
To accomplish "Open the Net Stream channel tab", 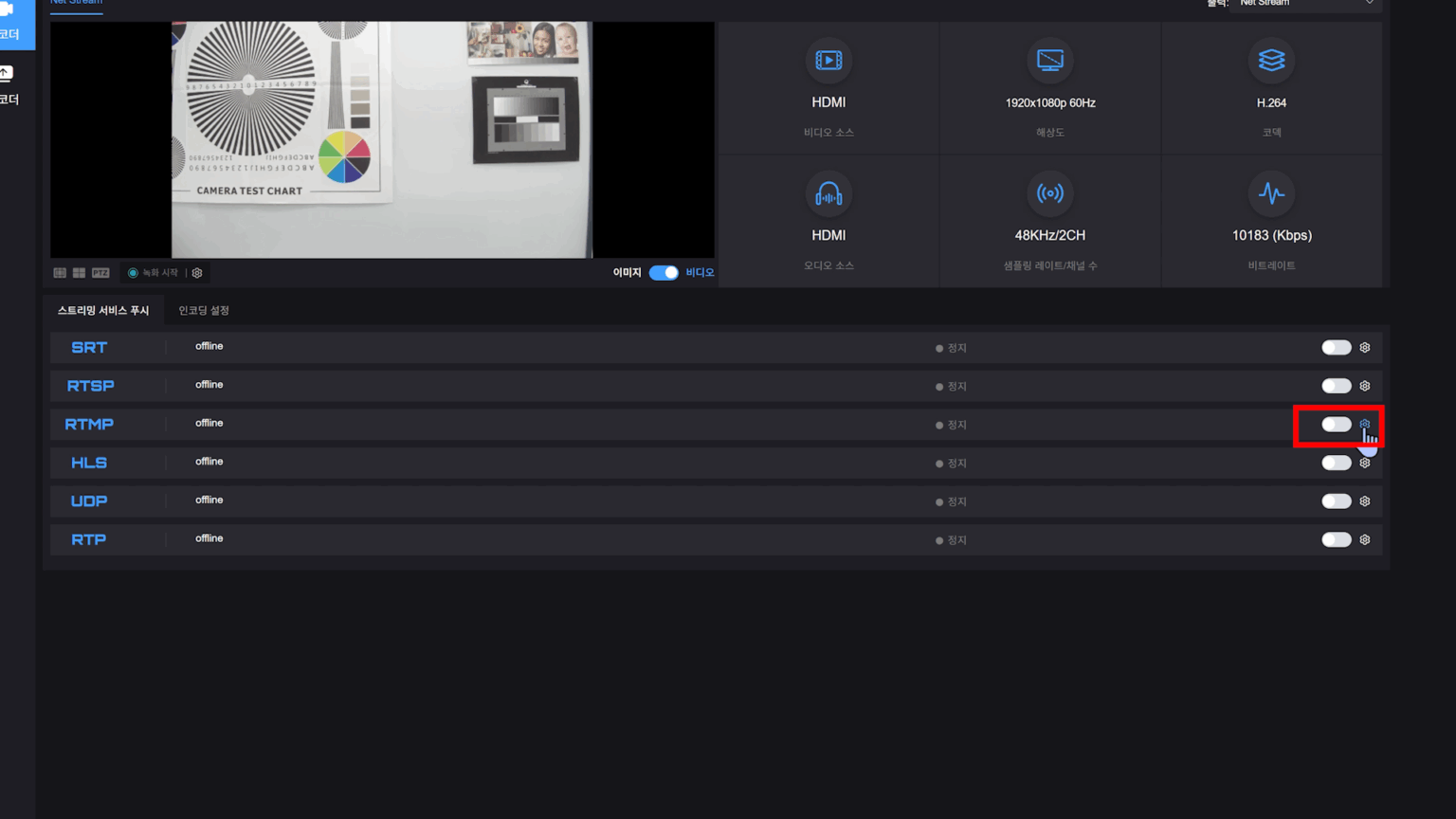I will tap(76, 2).
